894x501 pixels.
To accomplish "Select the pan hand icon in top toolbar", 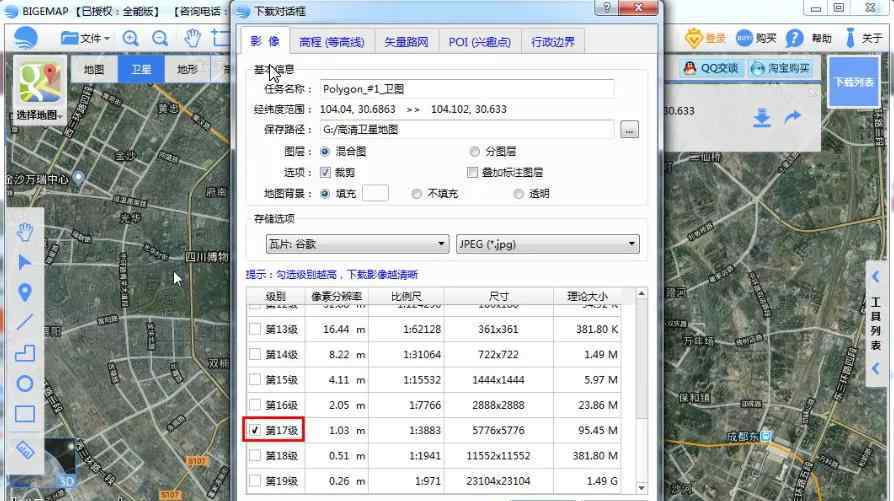I will coord(193,38).
